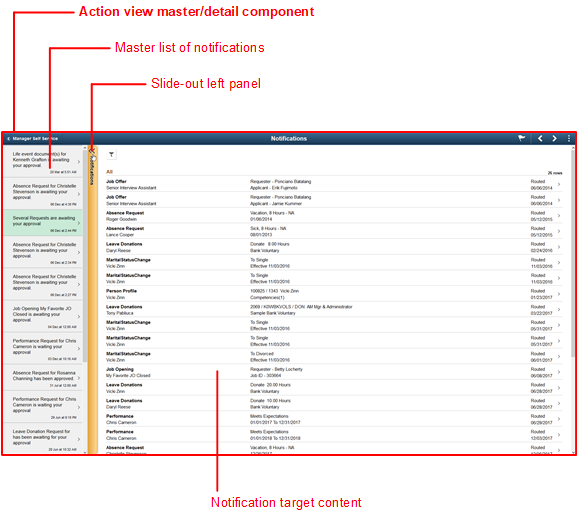Viewport: 578px width, 517px height.
Task: Click the main content vertical scrollbar
Action: [x=573, y=253]
